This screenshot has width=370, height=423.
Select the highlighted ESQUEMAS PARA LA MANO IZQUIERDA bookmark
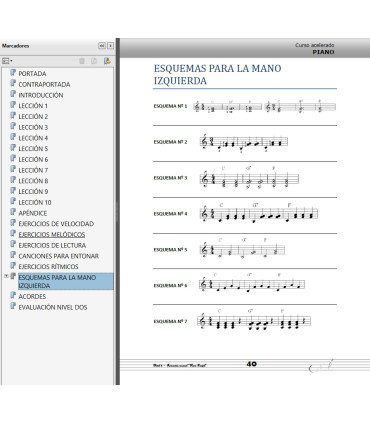pos(66,281)
